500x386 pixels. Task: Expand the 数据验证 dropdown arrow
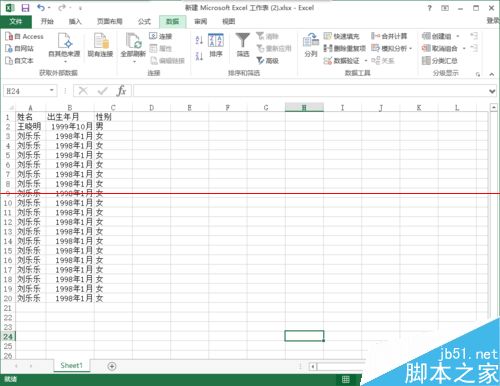point(366,61)
